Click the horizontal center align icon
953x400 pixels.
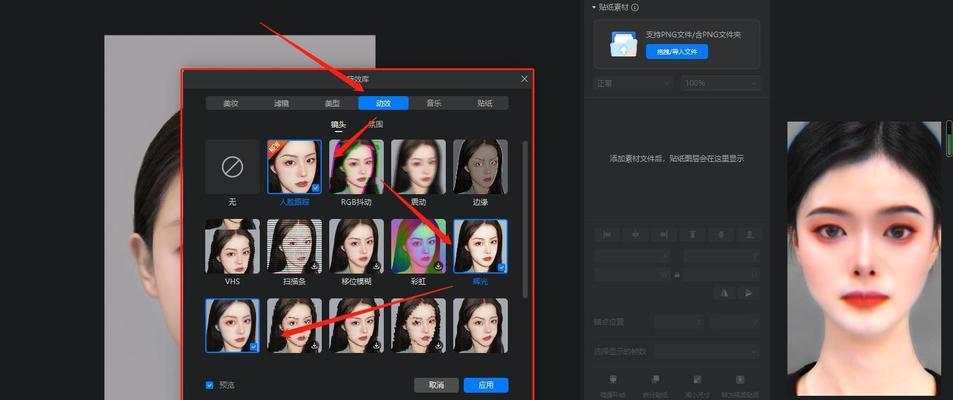coord(635,235)
